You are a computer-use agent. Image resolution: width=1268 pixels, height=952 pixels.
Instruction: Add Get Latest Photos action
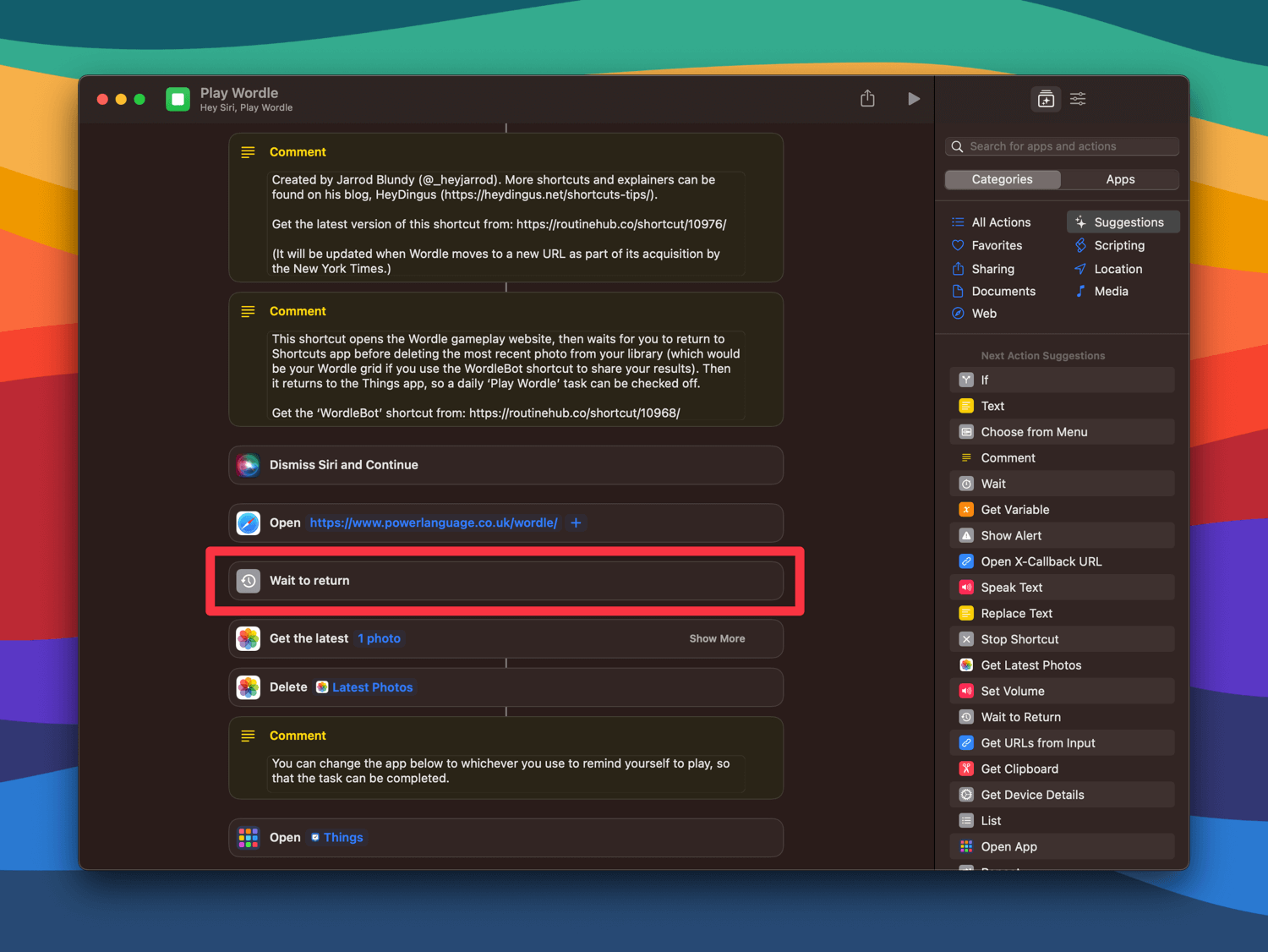1063,665
